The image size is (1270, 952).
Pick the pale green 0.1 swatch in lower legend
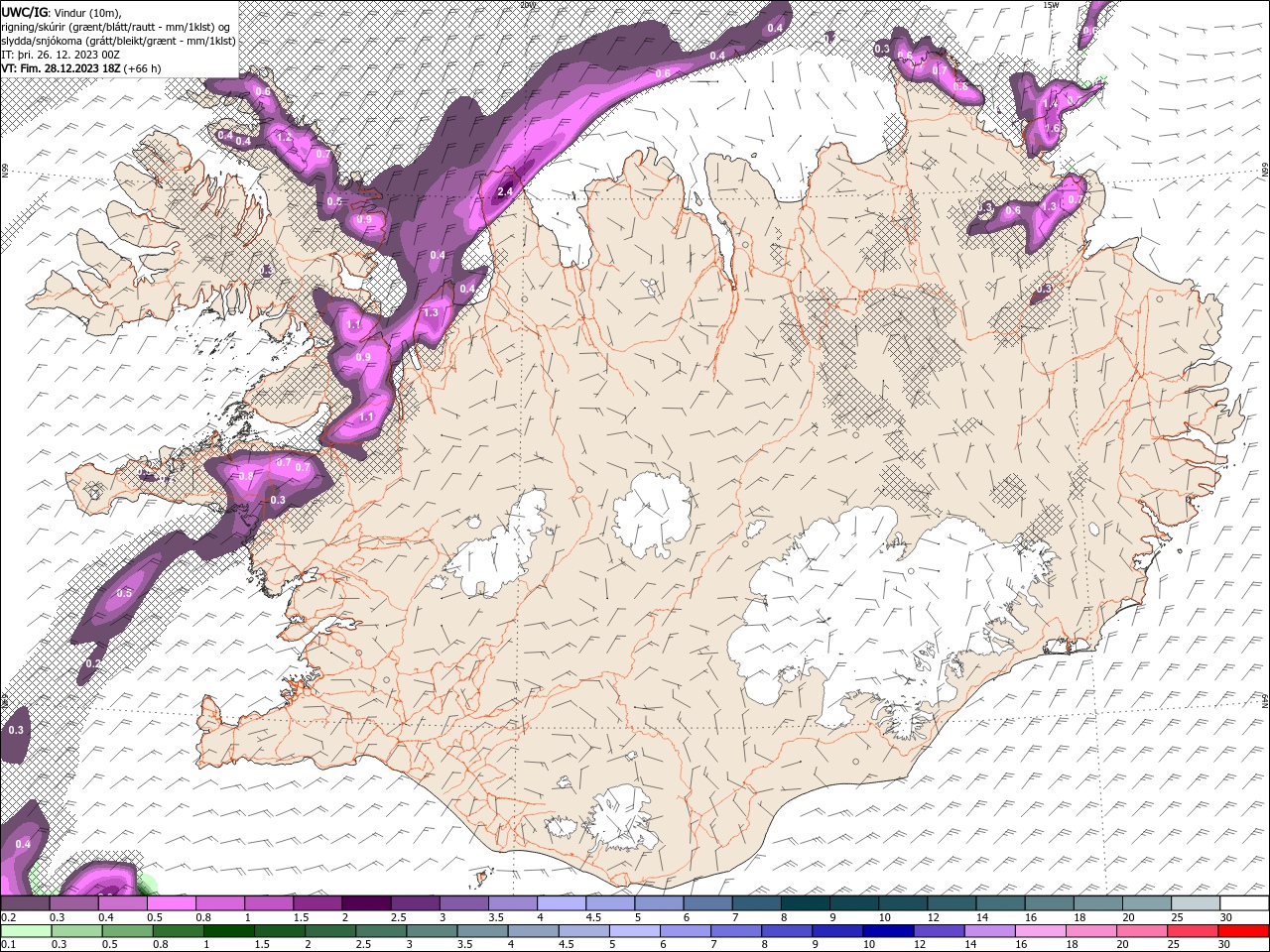[25, 931]
